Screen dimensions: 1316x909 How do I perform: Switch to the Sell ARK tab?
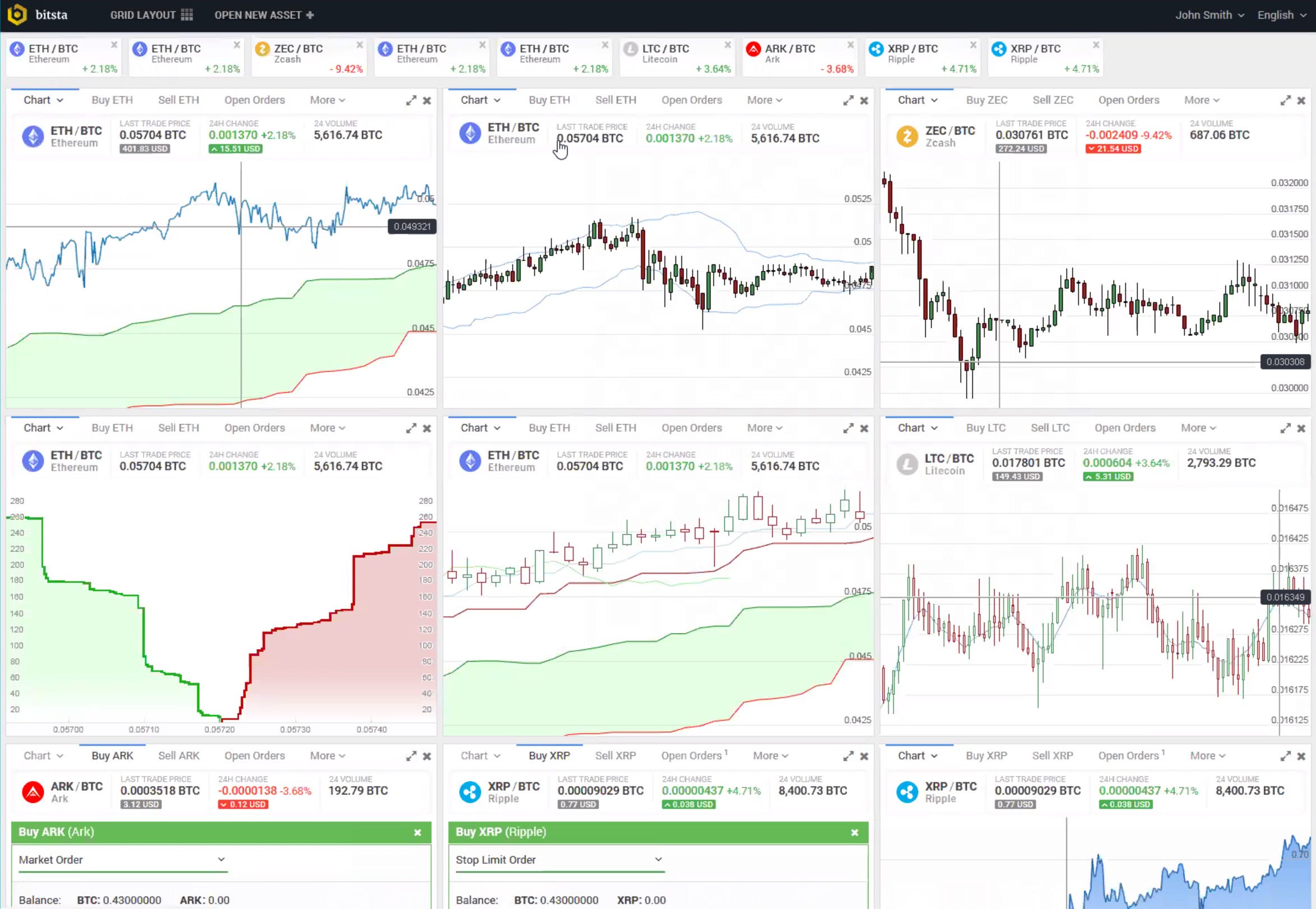coord(179,756)
